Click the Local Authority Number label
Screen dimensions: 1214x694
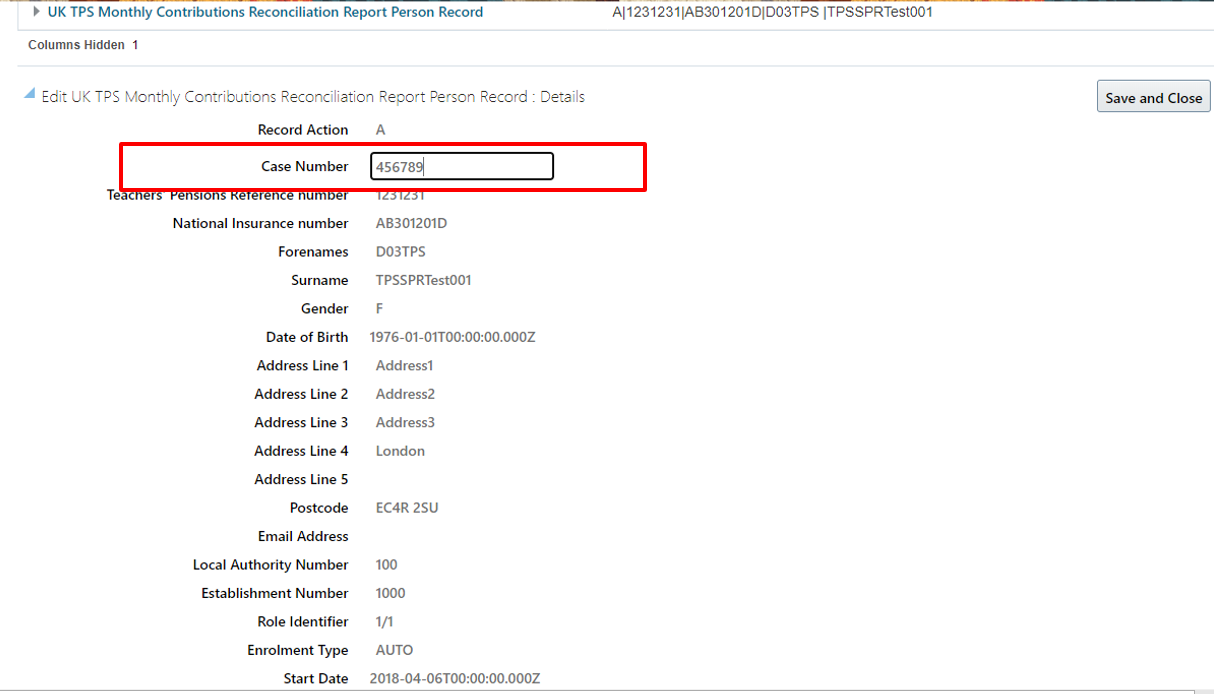[271, 565]
